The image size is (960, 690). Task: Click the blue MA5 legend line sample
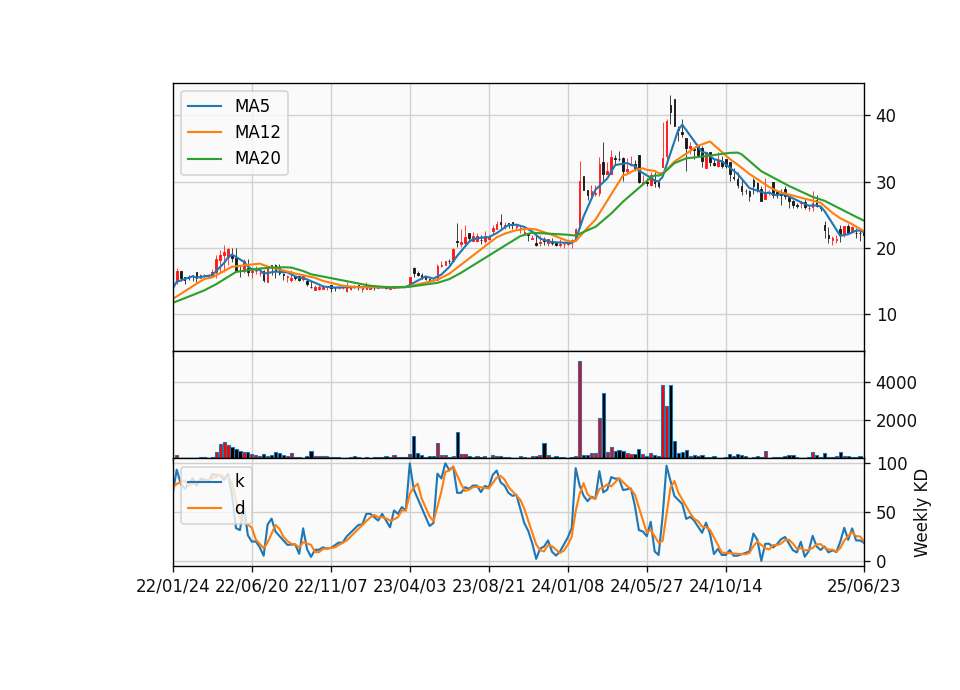click(x=204, y=106)
